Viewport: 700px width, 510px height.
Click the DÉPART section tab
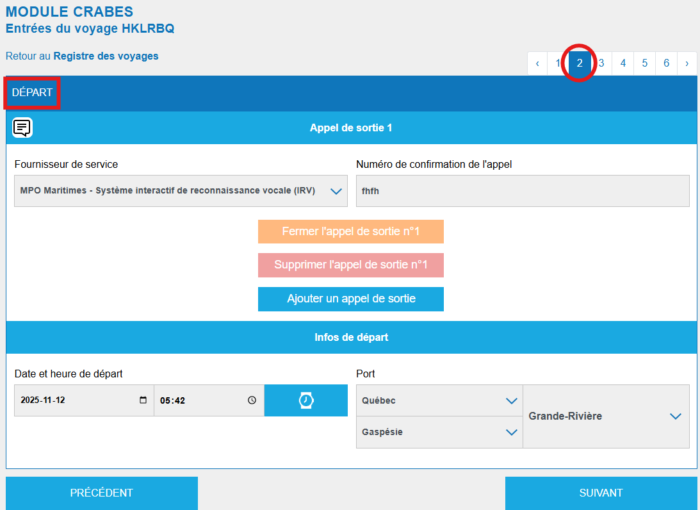[32, 92]
